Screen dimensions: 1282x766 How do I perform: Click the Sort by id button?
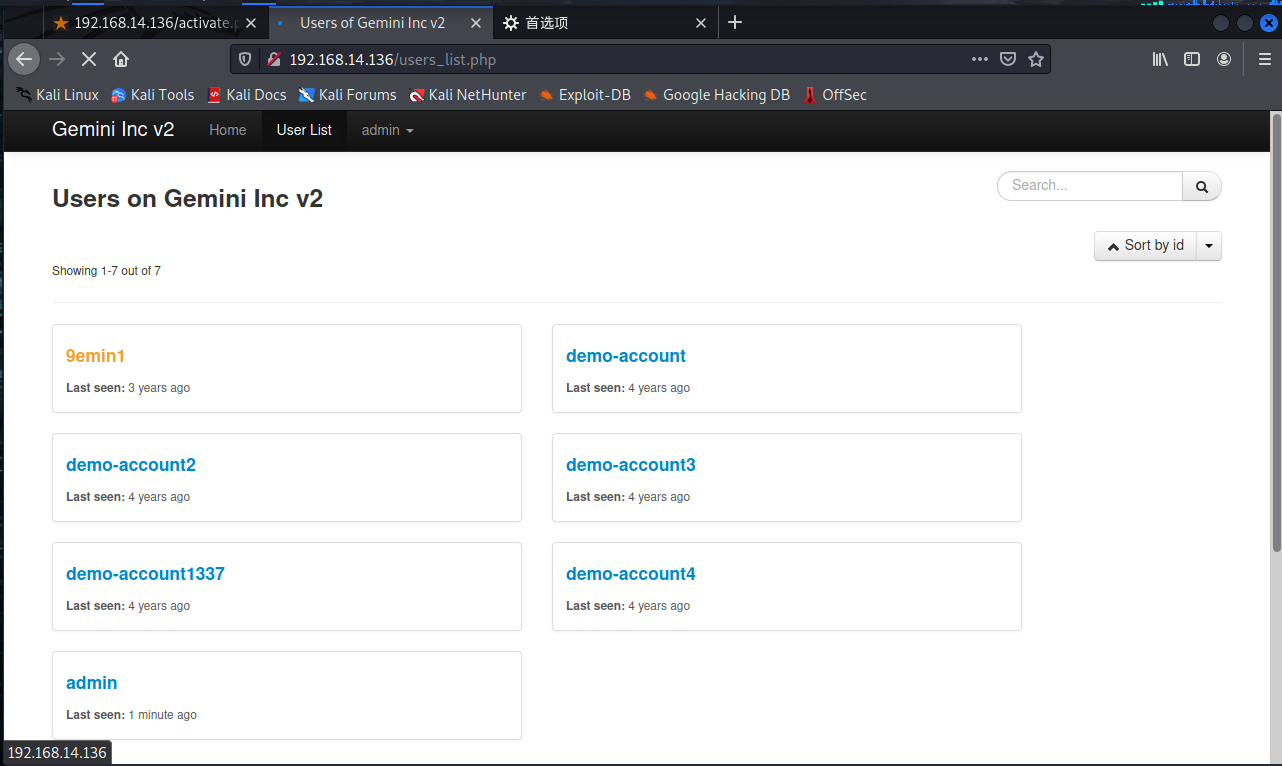[x=1145, y=246]
